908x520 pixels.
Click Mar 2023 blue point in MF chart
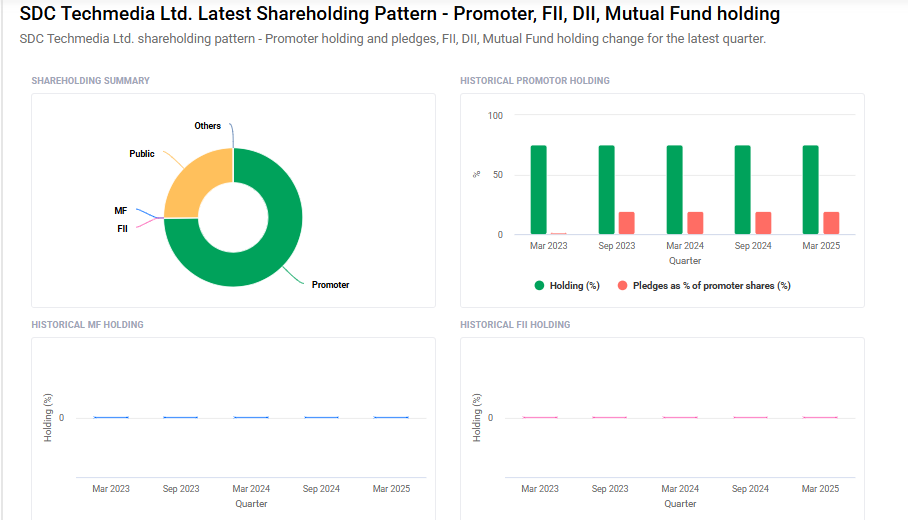111,418
